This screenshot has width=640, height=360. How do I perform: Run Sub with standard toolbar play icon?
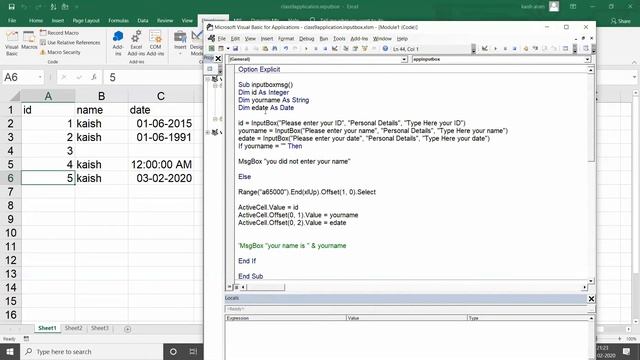[306, 49]
